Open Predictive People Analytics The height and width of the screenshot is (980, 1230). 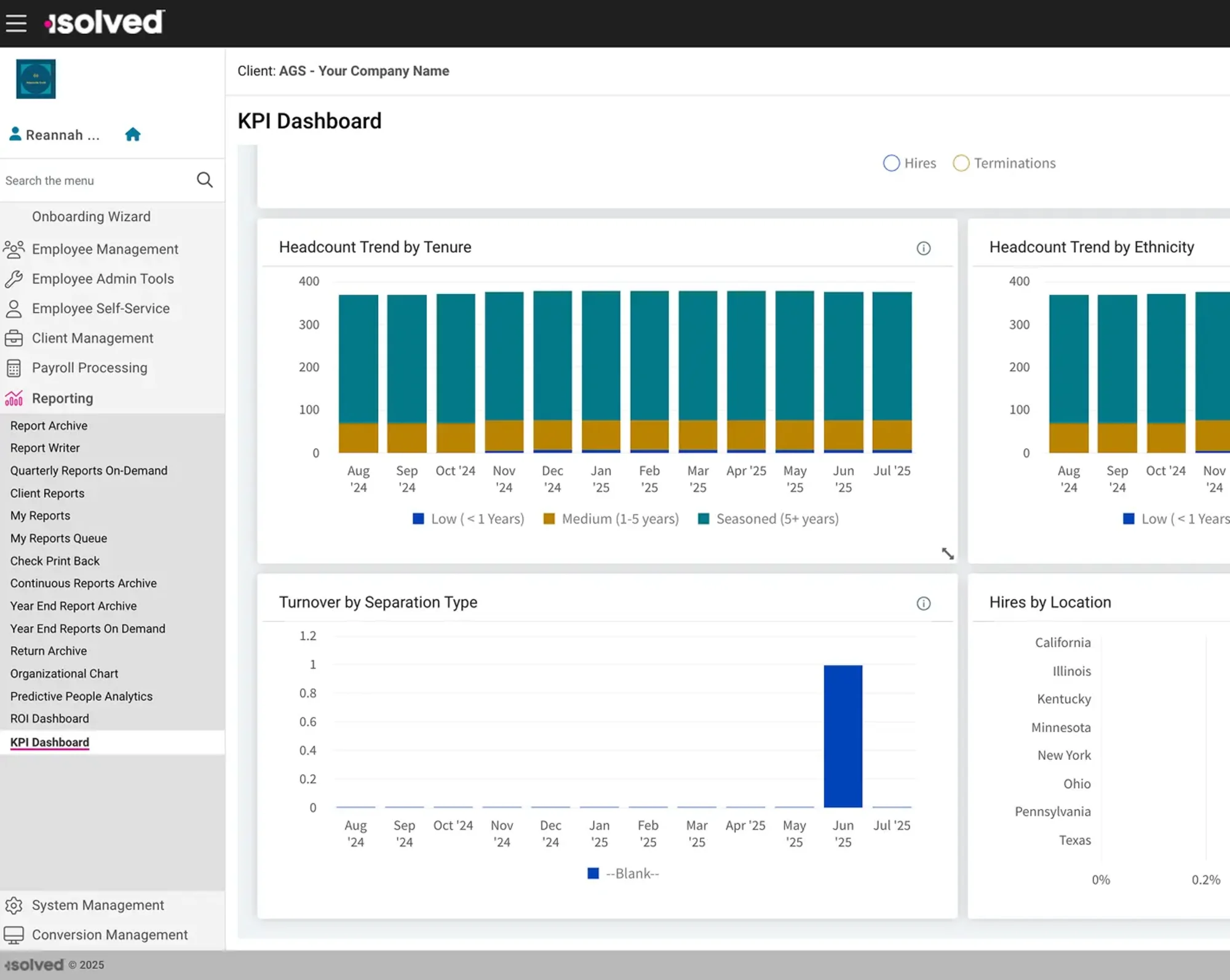(x=81, y=696)
